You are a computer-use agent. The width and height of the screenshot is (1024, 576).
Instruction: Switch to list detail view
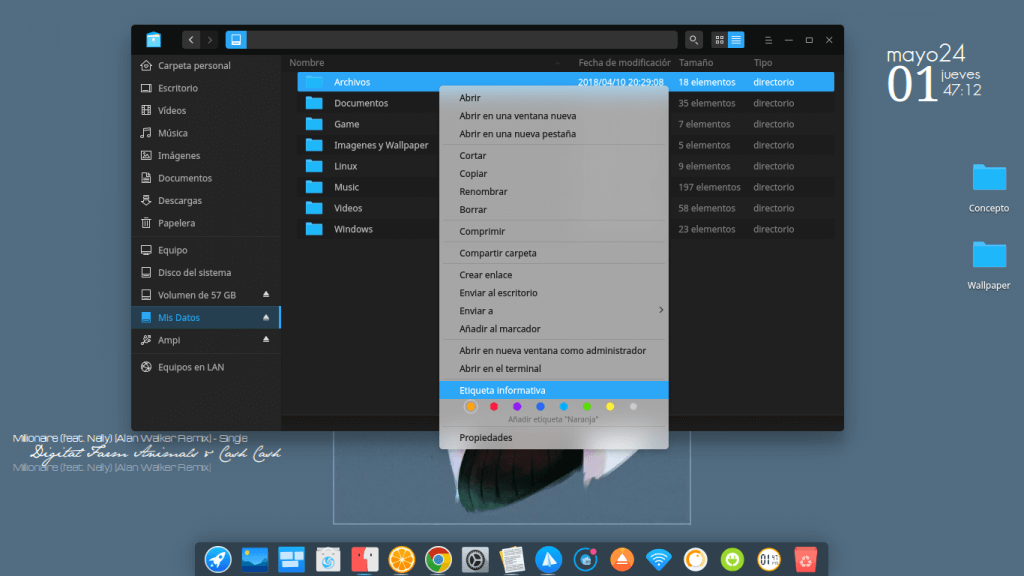pos(736,40)
